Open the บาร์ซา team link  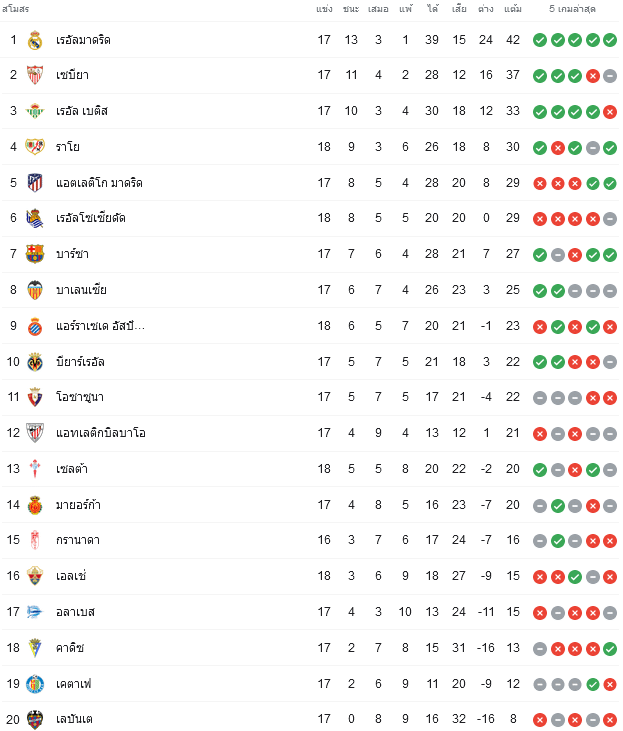click(72, 254)
